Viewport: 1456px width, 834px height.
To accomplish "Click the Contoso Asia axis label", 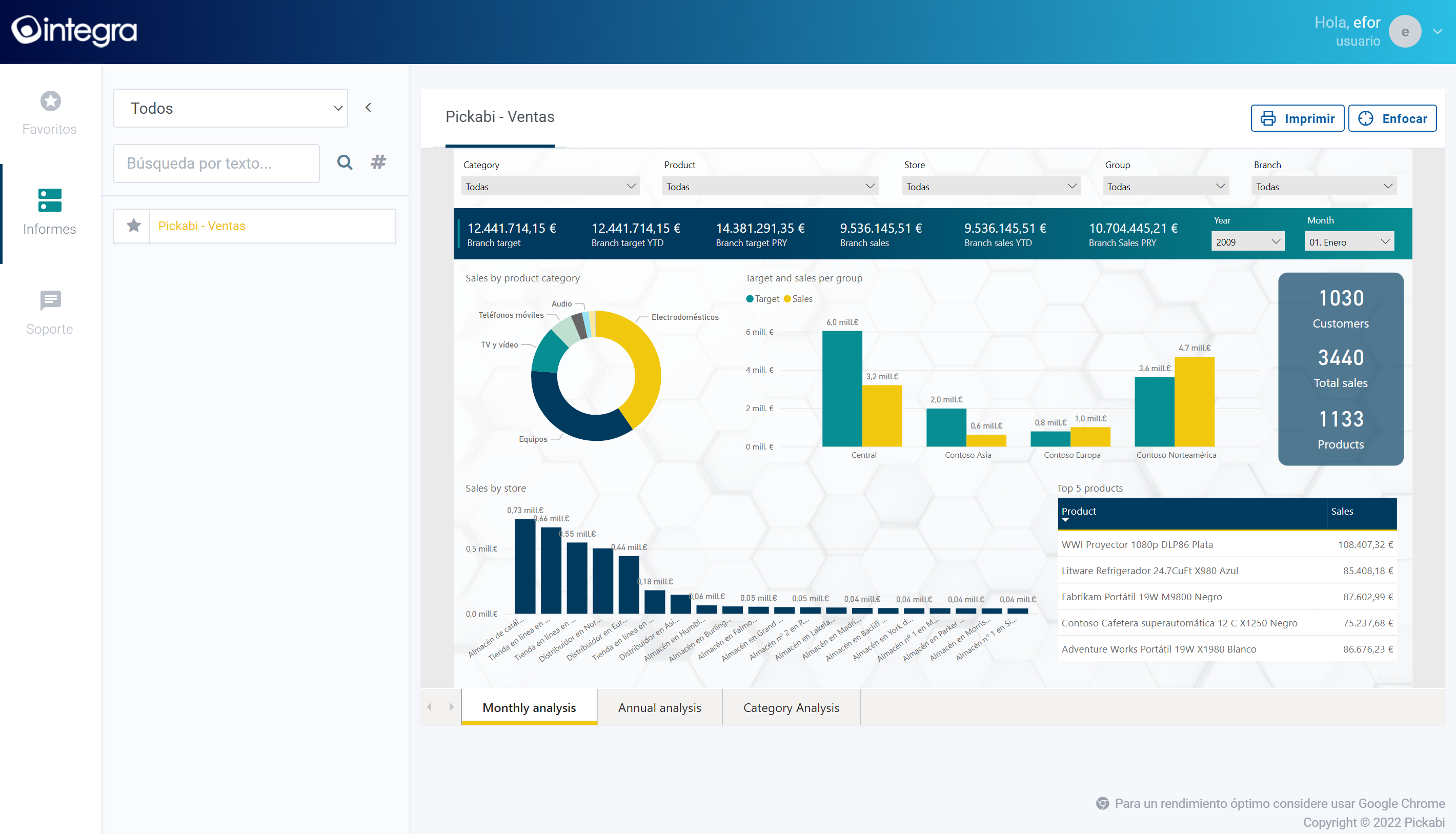I will [x=967, y=455].
